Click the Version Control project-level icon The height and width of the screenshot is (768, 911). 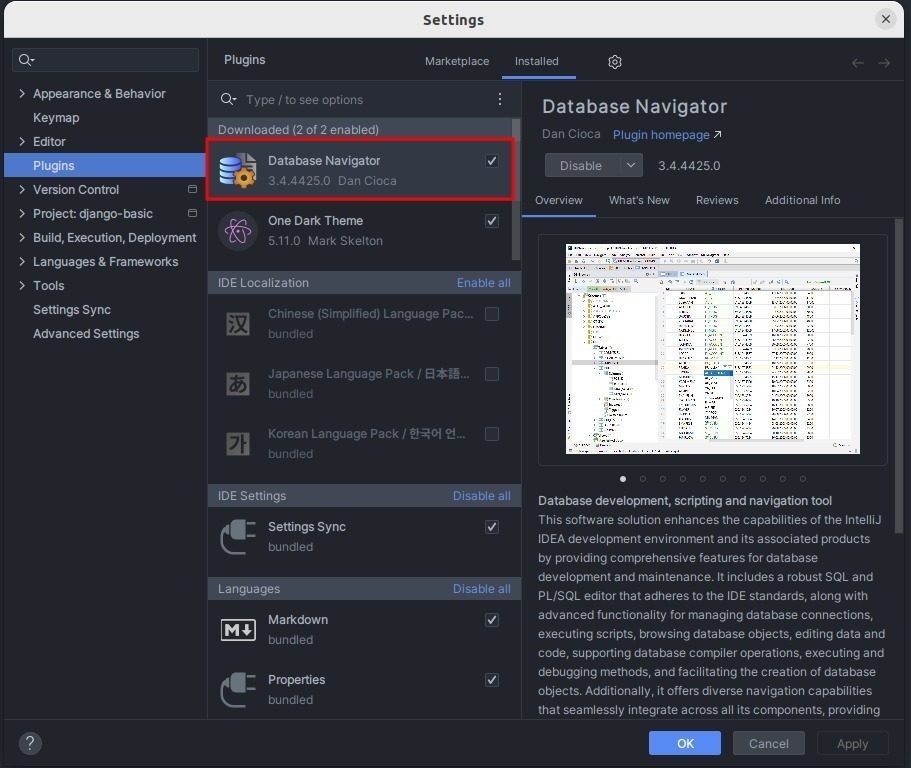(x=192, y=189)
